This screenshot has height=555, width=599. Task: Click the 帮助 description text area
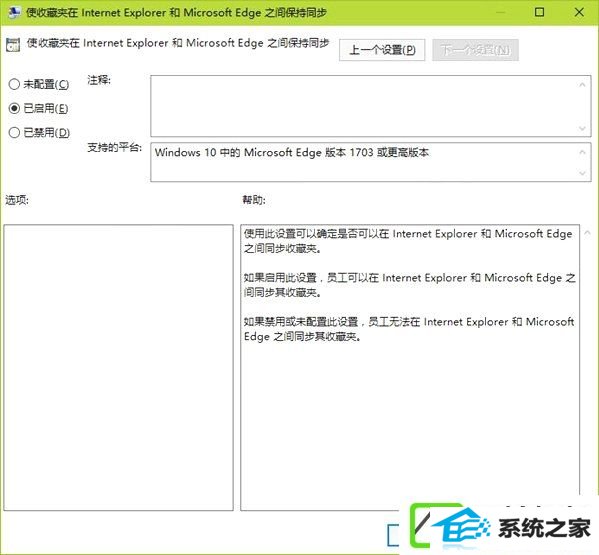(410, 367)
